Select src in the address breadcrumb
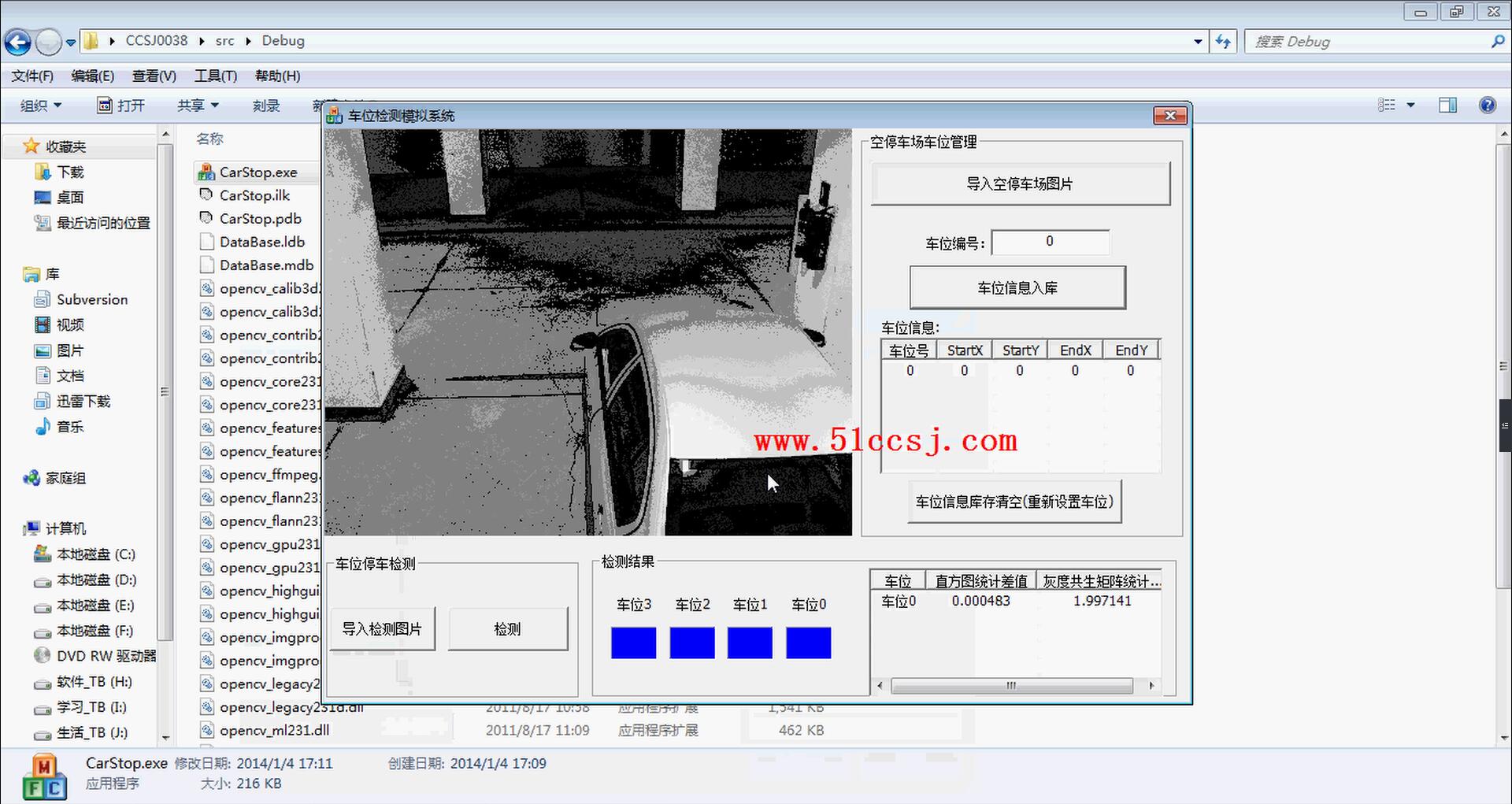1512x804 pixels. coord(224,41)
